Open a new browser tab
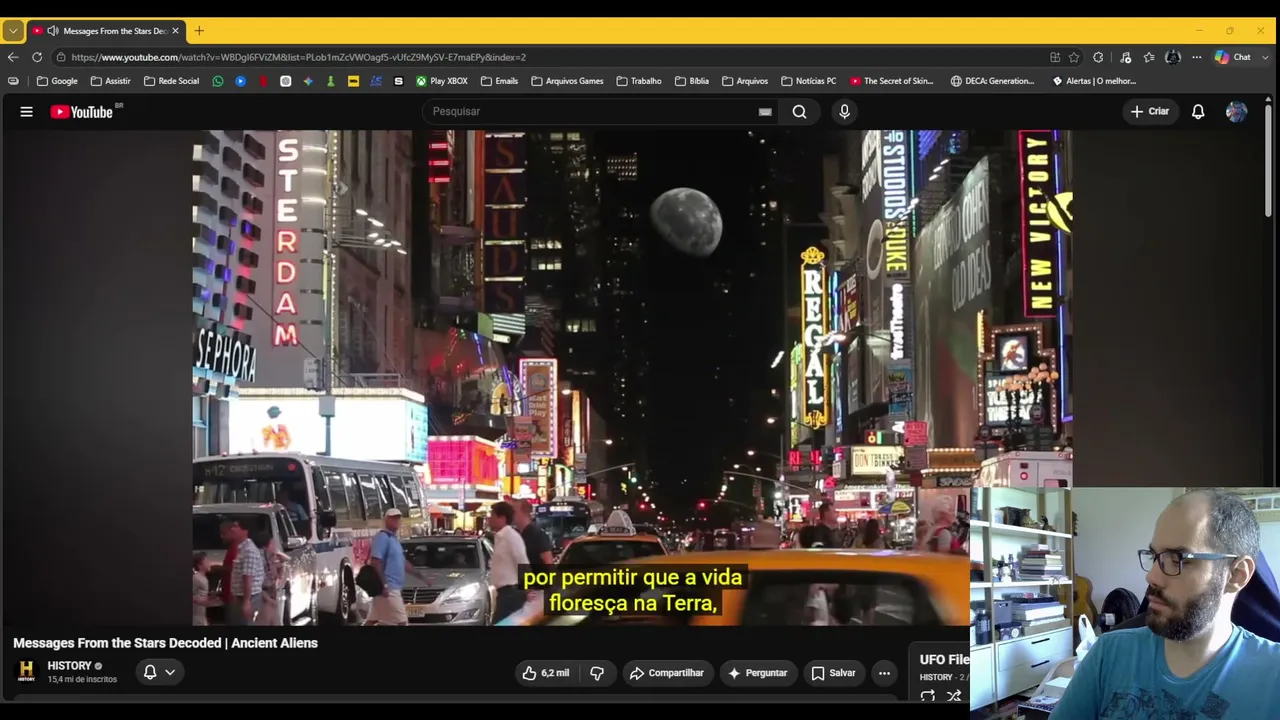Image resolution: width=1280 pixels, height=720 pixels. [199, 31]
